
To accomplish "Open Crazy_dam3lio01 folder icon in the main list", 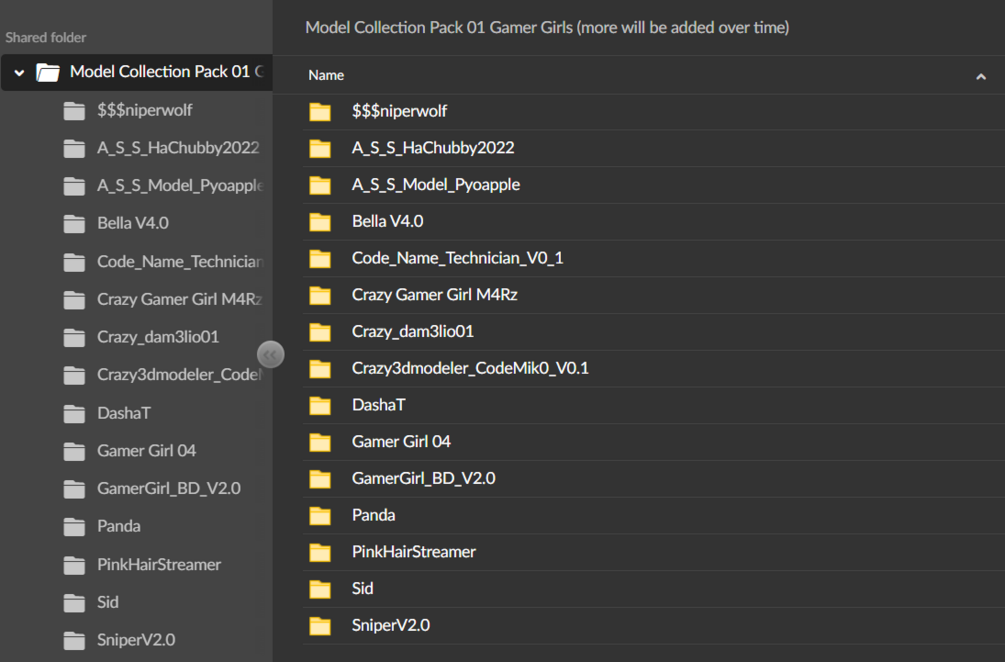I will click(x=320, y=331).
